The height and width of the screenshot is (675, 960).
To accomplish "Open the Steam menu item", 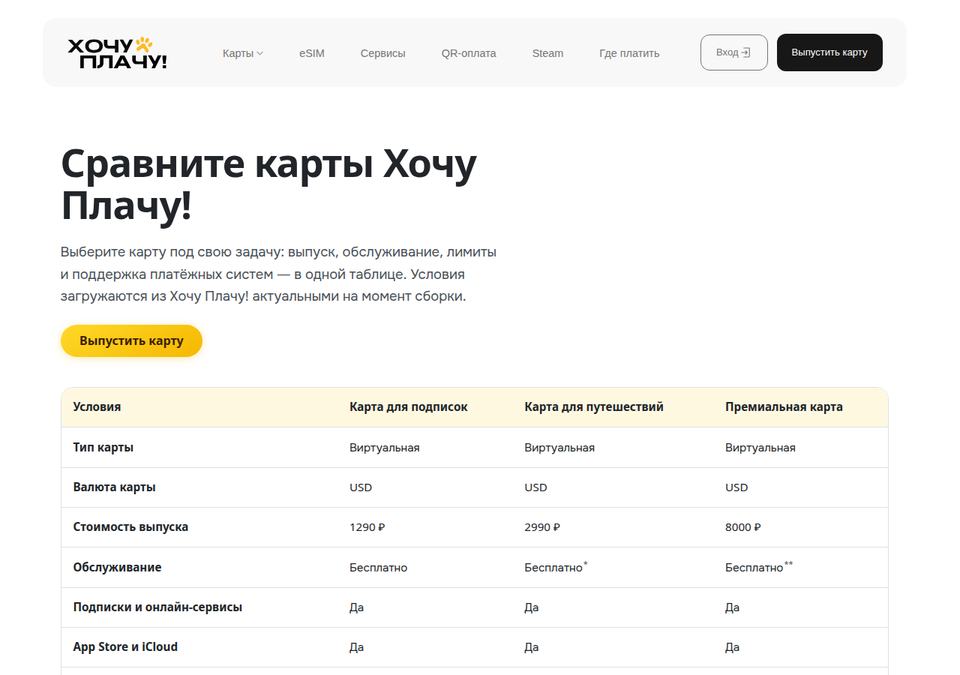I will click(547, 53).
